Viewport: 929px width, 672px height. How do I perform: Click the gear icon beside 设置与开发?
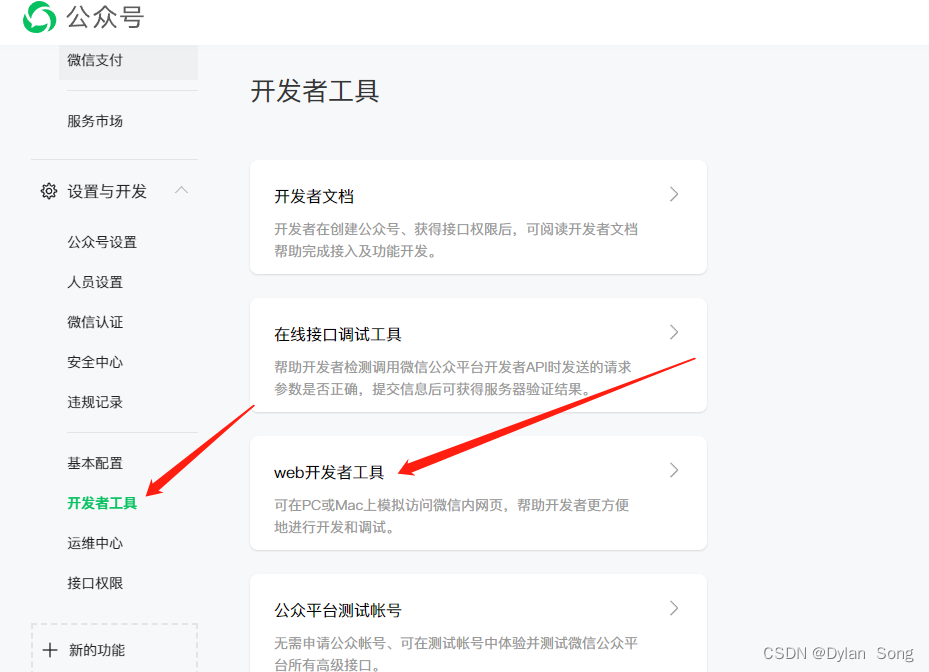tap(49, 191)
